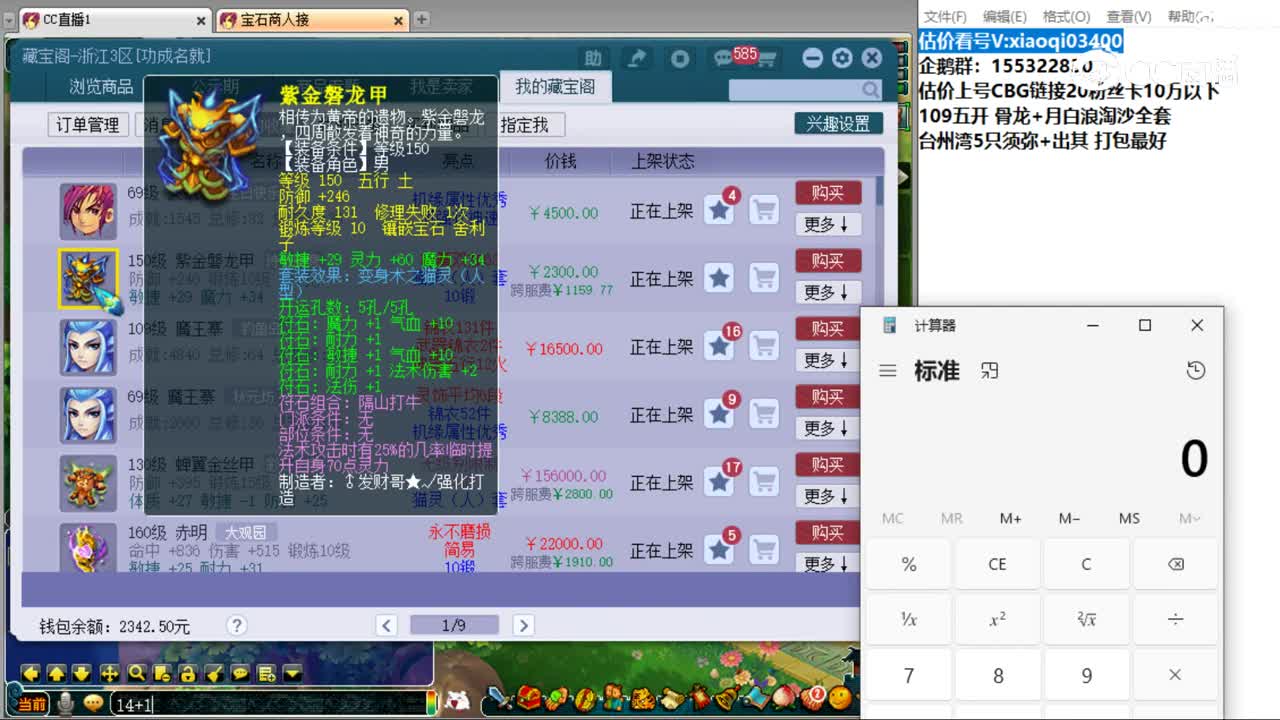
Task: Click 购买 for the ¥4500.00 item
Action: (x=828, y=193)
